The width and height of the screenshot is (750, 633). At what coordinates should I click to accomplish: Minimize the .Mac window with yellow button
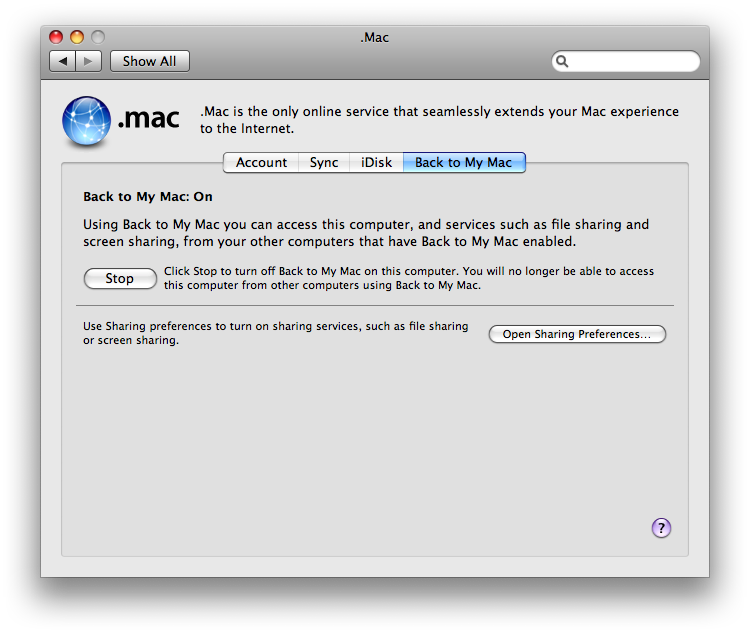click(77, 37)
